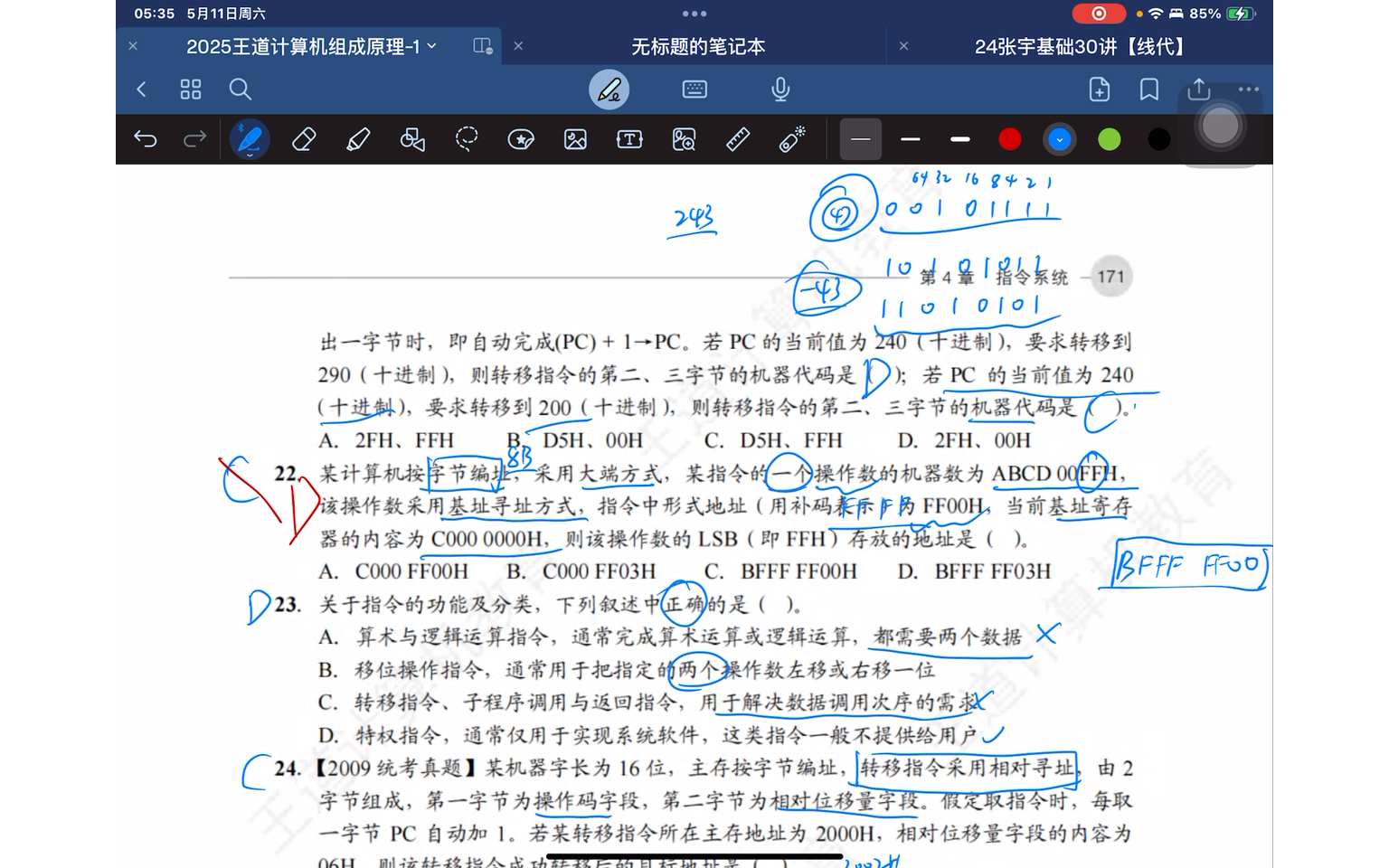Open the blue color options dropdown
Screen dimensions: 1389x868
(1060, 139)
